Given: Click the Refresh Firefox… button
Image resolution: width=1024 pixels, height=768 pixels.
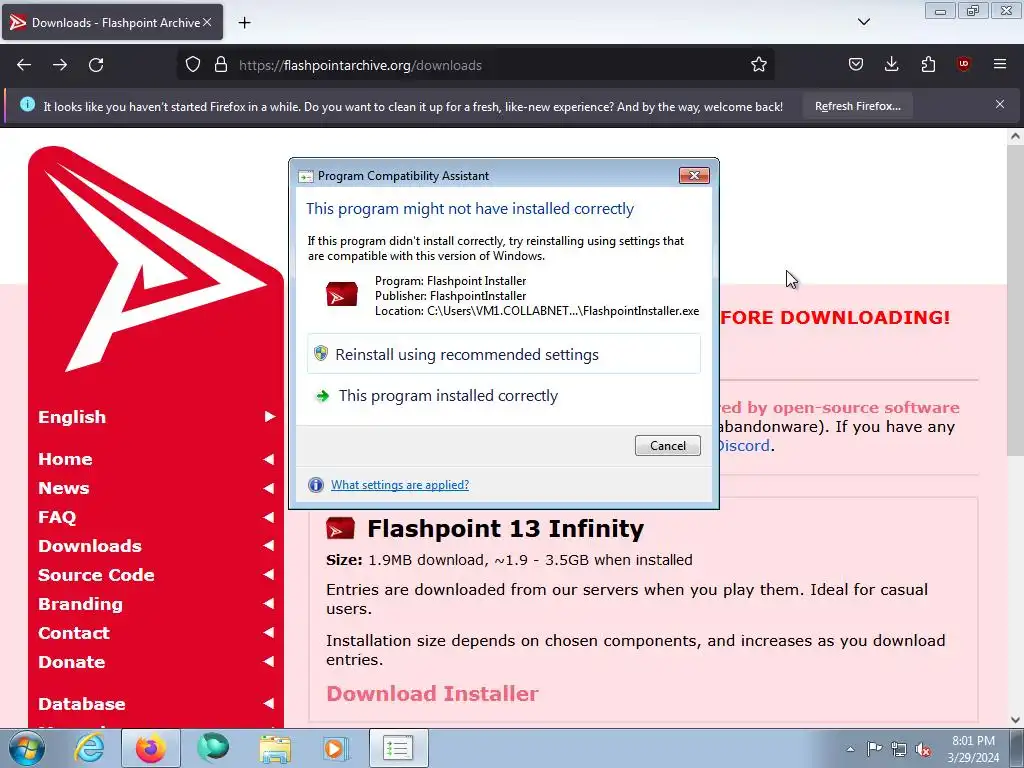Looking at the screenshot, I should tap(857, 106).
